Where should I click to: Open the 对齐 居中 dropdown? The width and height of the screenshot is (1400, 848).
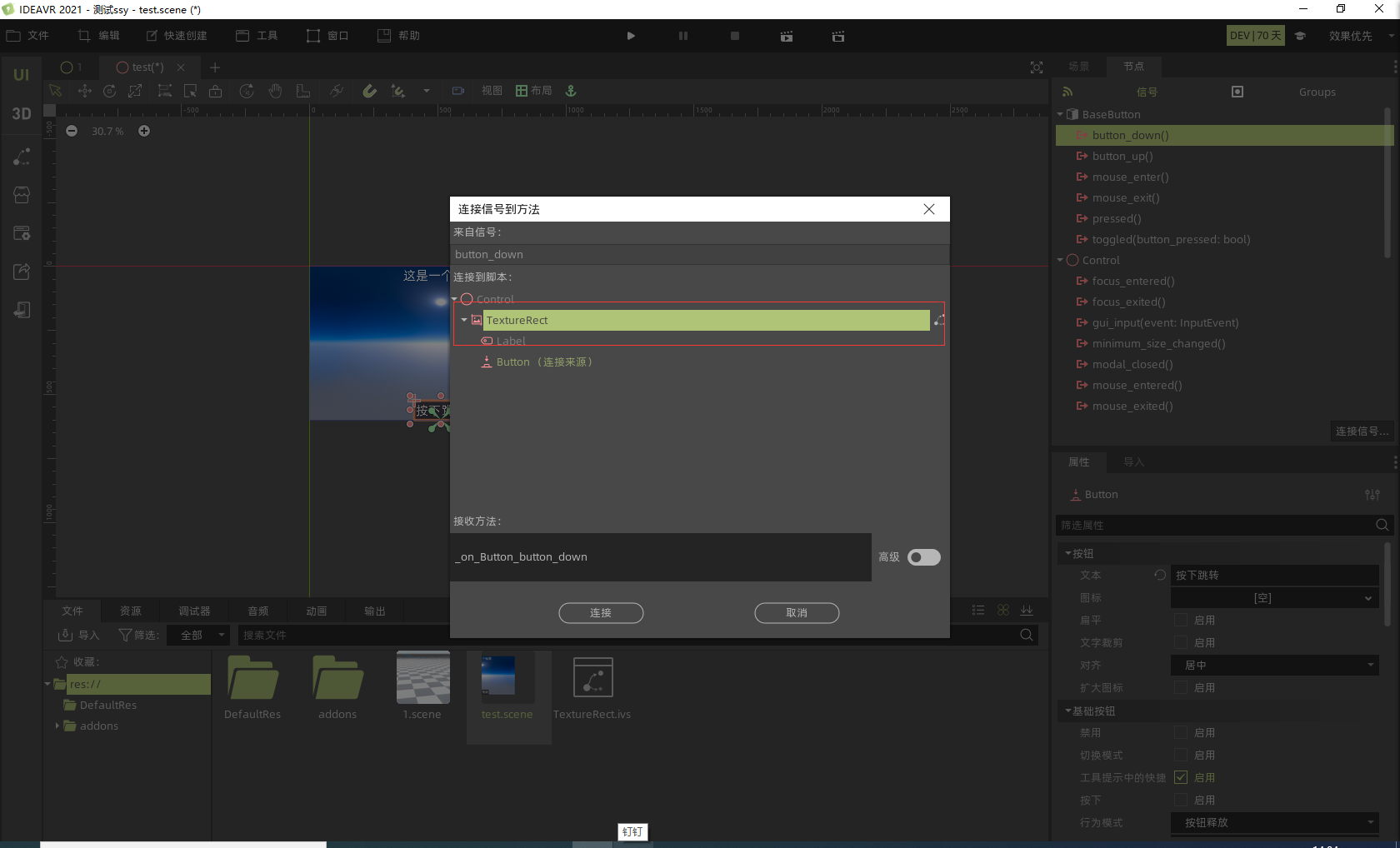pos(1274,666)
